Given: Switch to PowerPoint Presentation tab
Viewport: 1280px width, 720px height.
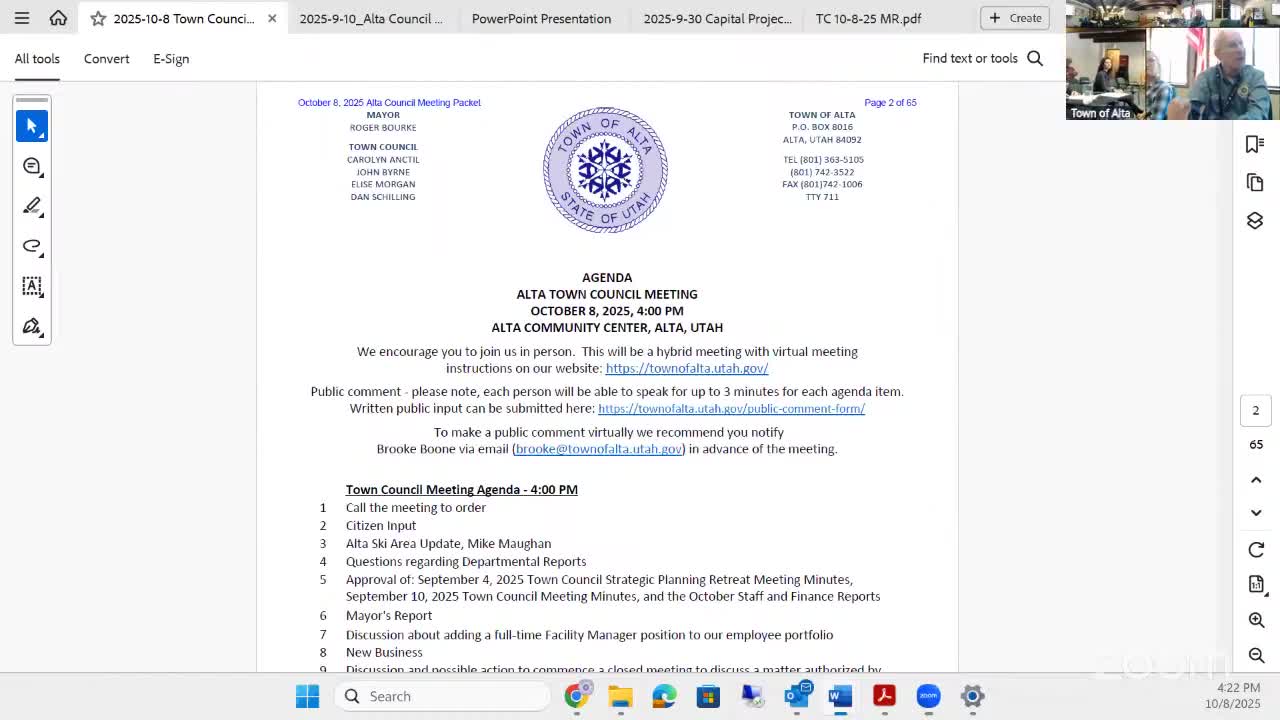Looking at the screenshot, I should (x=541, y=18).
